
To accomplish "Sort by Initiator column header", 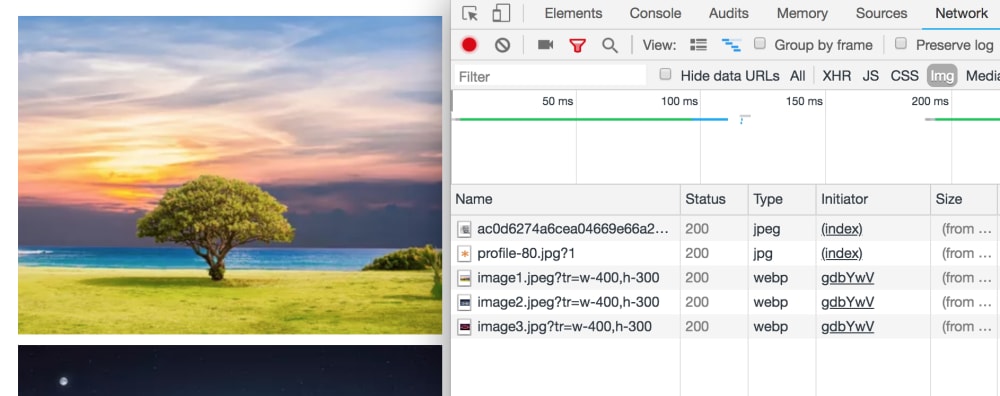I will point(873,200).
